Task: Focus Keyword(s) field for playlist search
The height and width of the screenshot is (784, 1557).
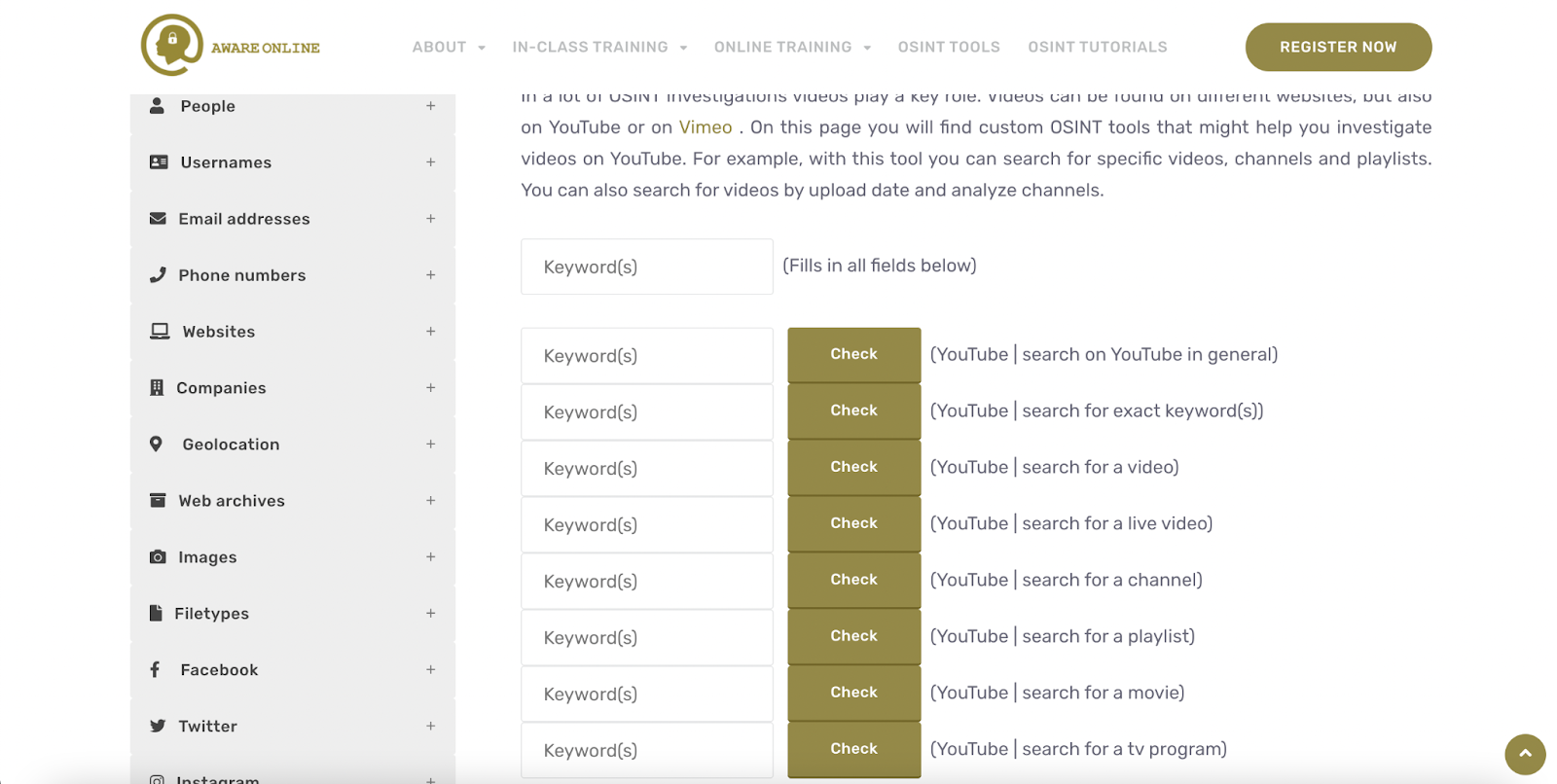Action: [x=647, y=638]
